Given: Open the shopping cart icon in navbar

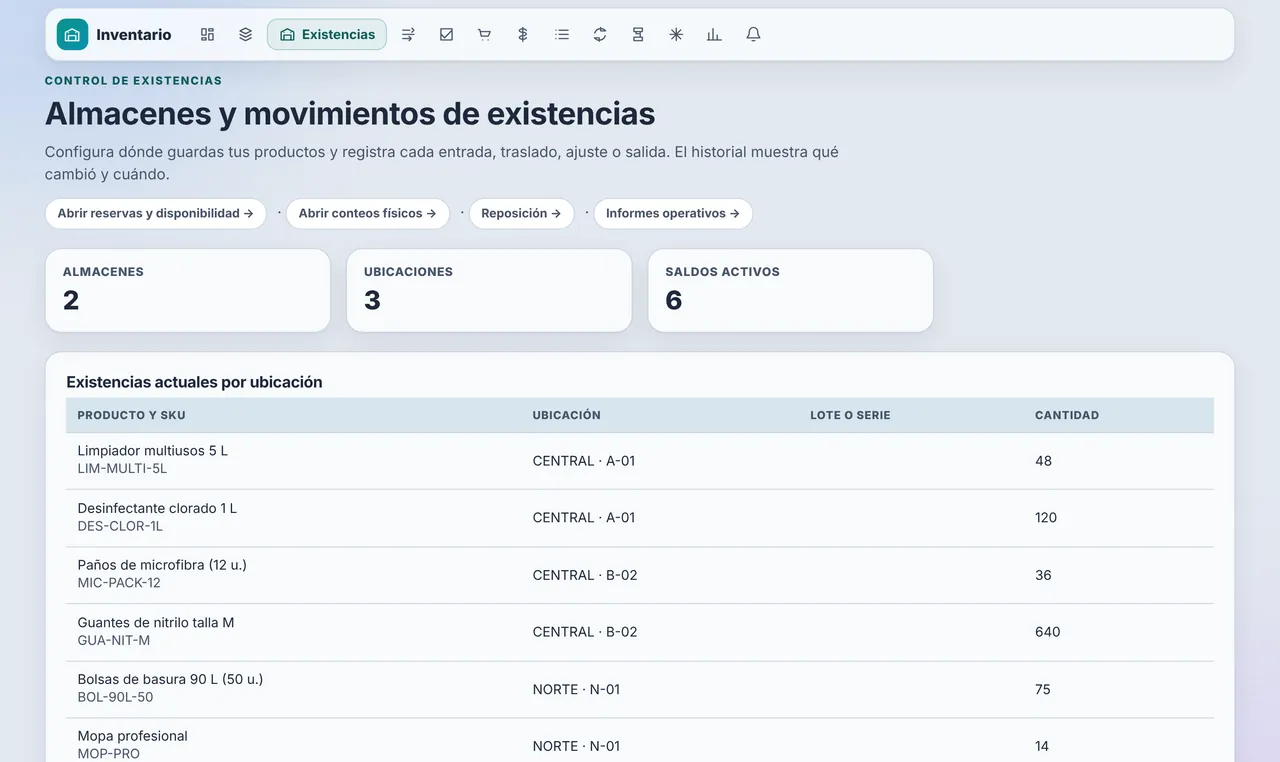Looking at the screenshot, I should coord(484,34).
